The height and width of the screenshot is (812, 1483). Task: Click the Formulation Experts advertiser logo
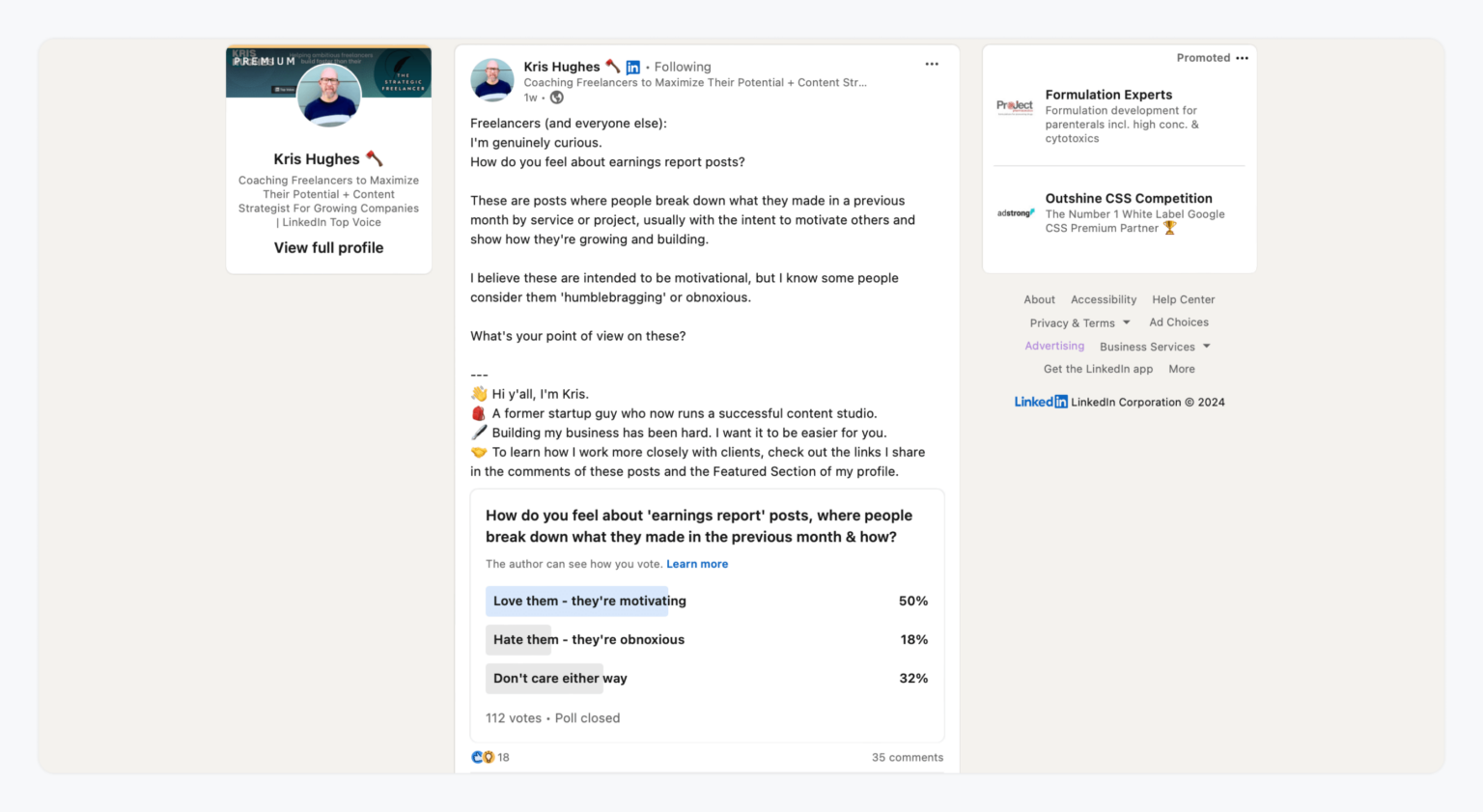click(x=1015, y=106)
